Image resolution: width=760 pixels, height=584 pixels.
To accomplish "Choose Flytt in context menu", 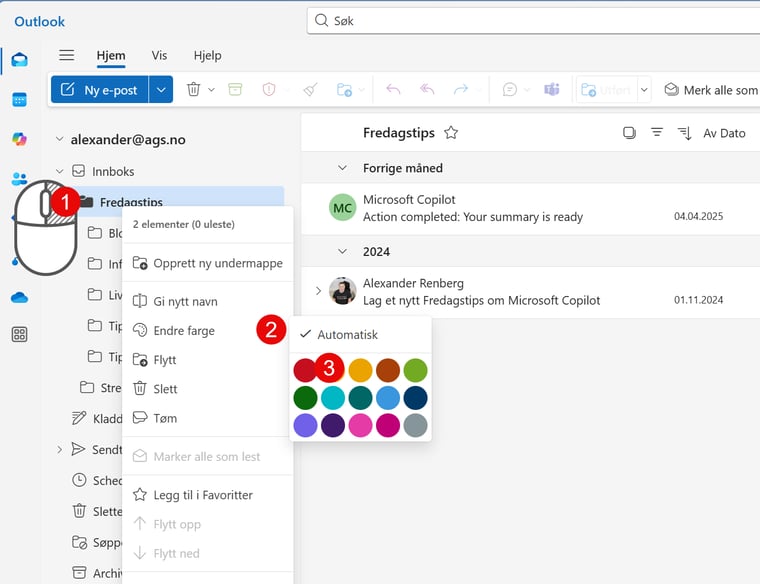I will 207,360.
